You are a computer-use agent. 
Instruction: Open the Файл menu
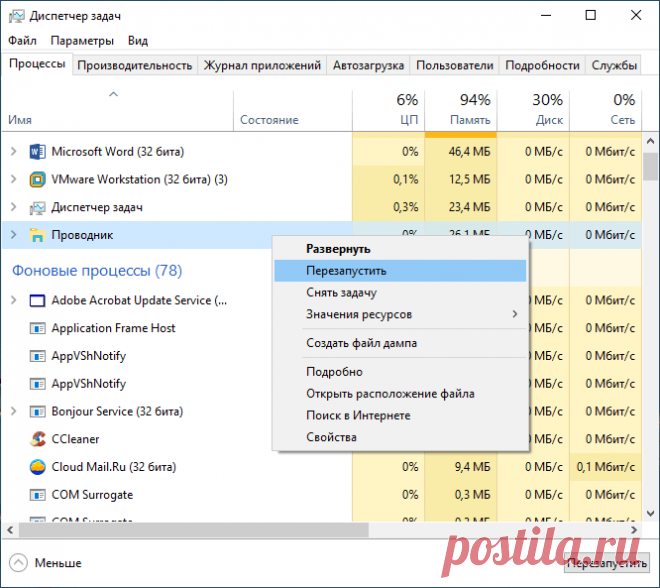[x=22, y=41]
